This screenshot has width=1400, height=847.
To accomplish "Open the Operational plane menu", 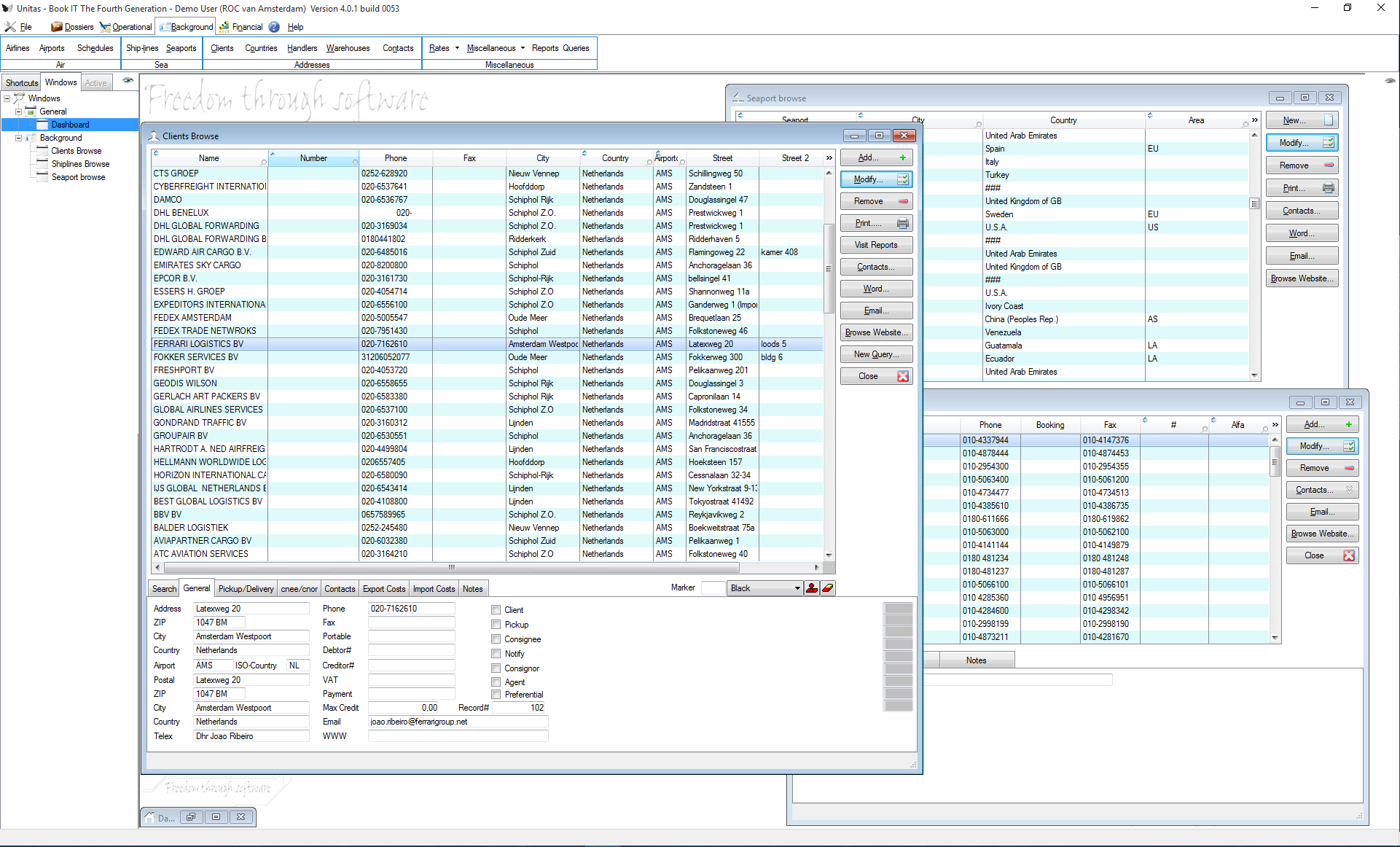I will pyautogui.click(x=125, y=27).
